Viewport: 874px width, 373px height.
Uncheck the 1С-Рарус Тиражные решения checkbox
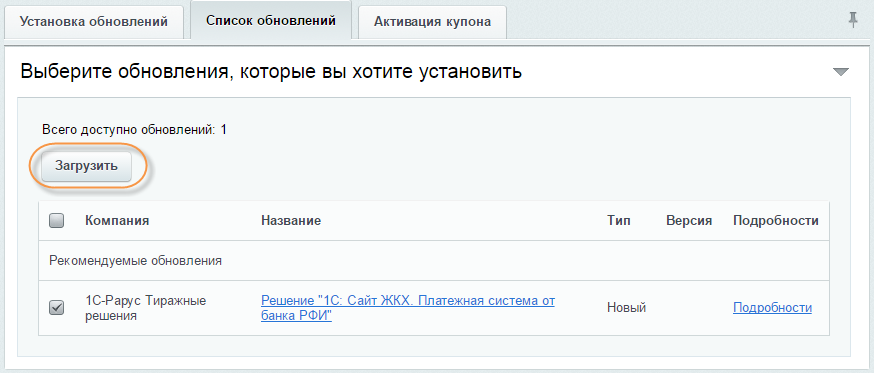tap(56, 307)
